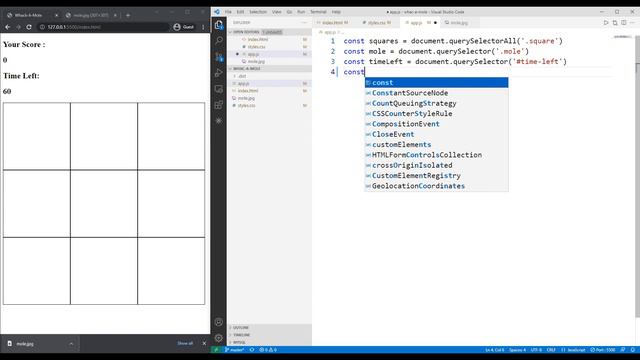
Task: Expand the .dist folder in the explorer
Action: coord(269,76)
